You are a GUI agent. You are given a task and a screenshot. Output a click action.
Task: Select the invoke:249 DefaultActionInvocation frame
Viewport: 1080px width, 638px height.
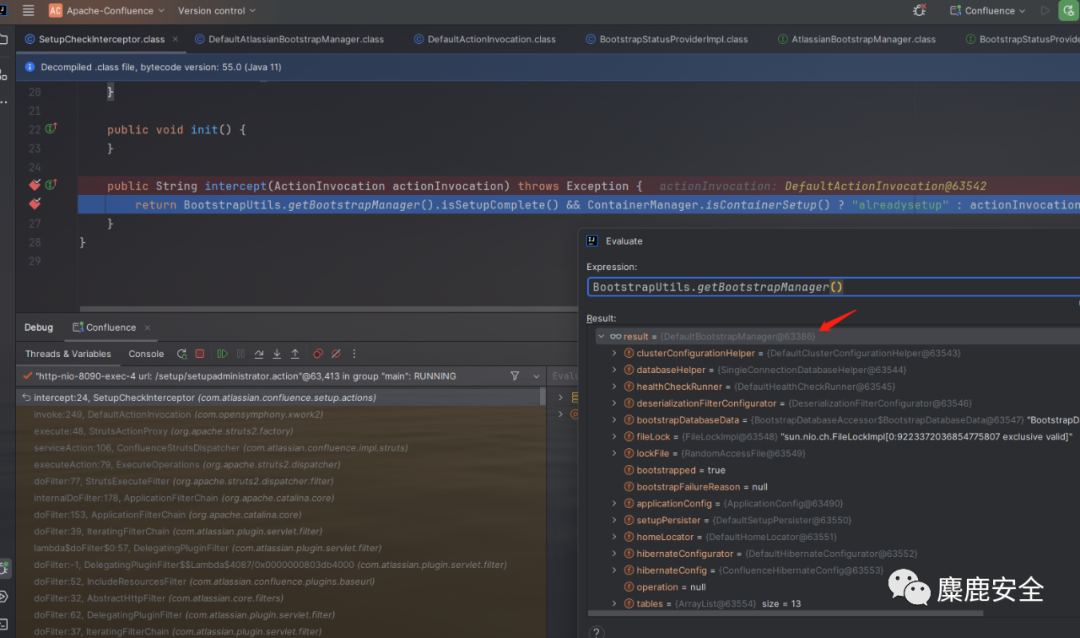coord(280,414)
